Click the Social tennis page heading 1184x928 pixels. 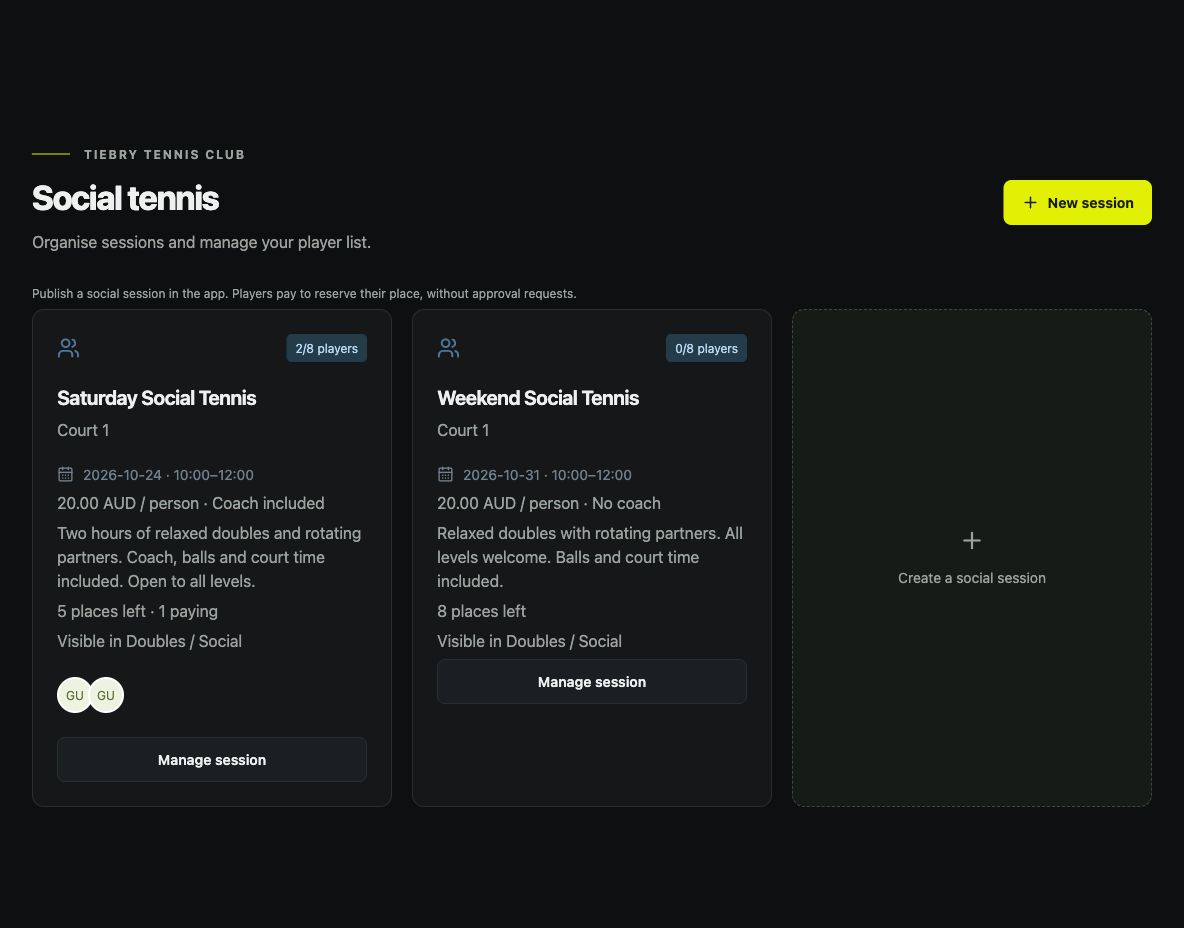[125, 199]
